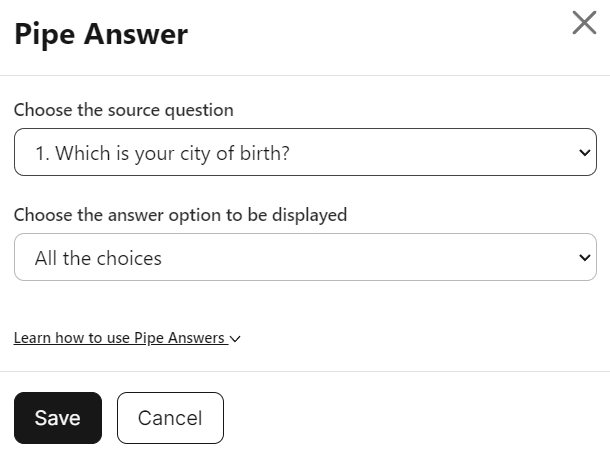Viewport: 610px width, 455px height.
Task: Click the chevron on All the choices selector
Action: (x=585, y=257)
